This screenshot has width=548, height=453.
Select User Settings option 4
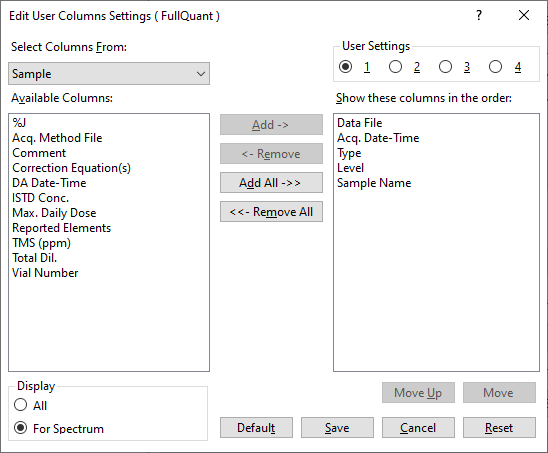click(x=495, y=67)
